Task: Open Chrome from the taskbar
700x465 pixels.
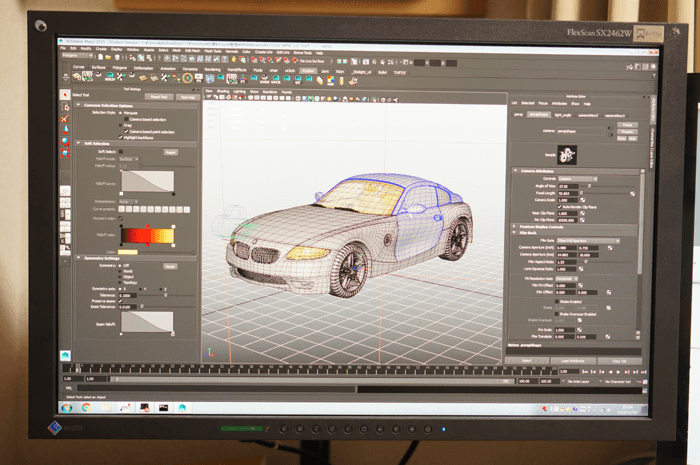Action: [87, 408]
